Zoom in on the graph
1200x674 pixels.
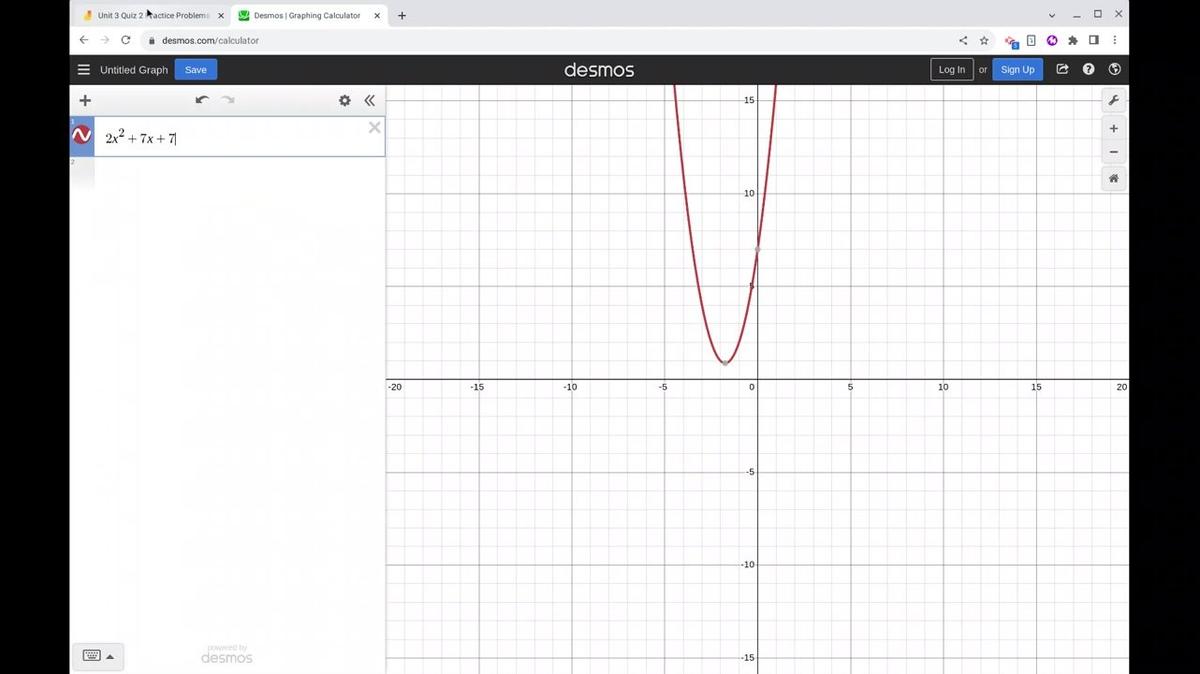[x=1113, y=129]
